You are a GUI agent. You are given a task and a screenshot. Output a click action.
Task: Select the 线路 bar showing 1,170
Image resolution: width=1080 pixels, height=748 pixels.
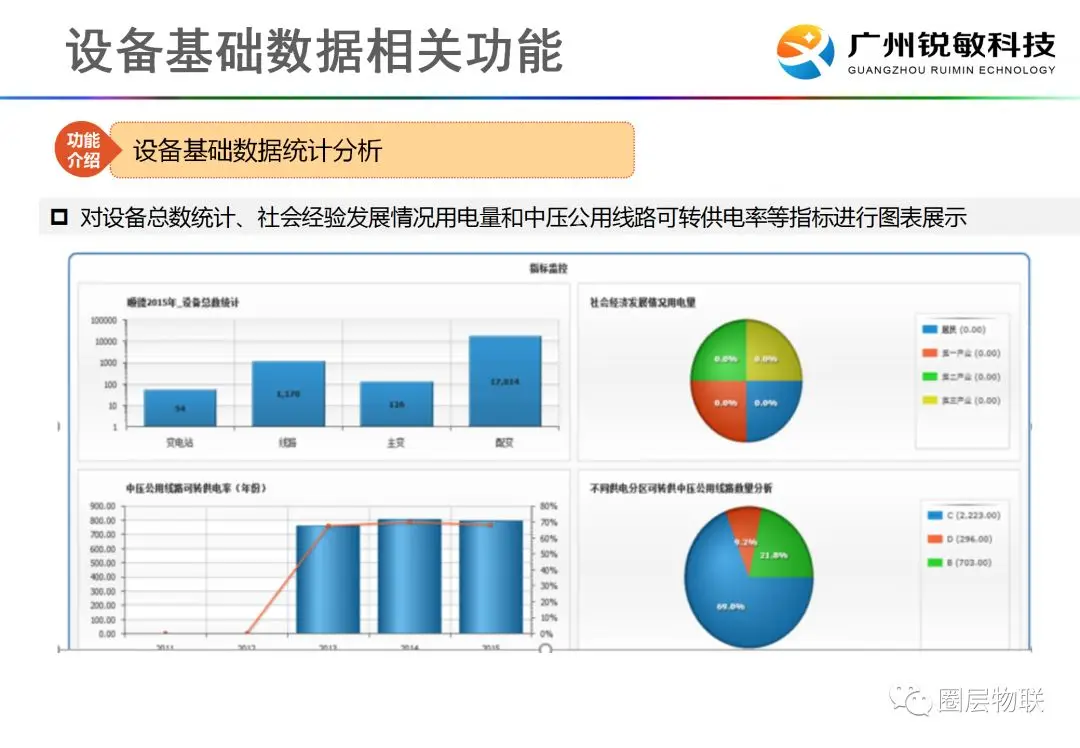coord(288,393)
